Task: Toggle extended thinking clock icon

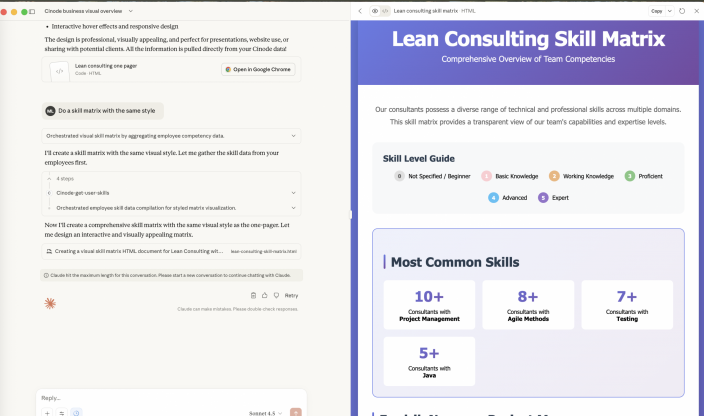Action: (x=77, y=412)
